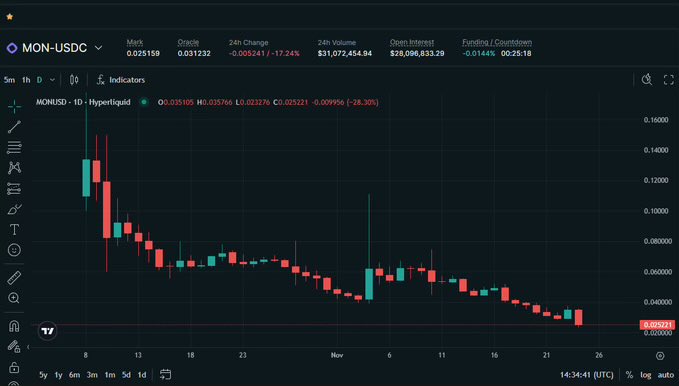Screen dimensions: 679x386
Task: Click the 0.025221 current price label
Action: point(657,324)
